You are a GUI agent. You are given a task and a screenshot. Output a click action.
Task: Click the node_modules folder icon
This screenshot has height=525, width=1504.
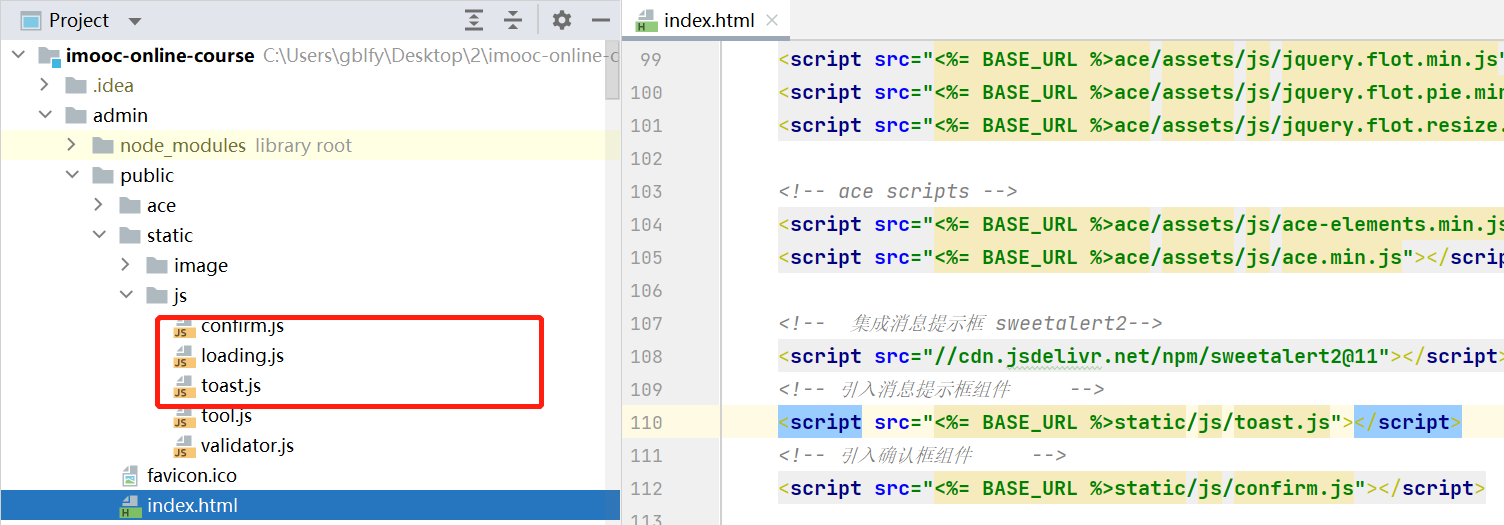tap(102, 145)
